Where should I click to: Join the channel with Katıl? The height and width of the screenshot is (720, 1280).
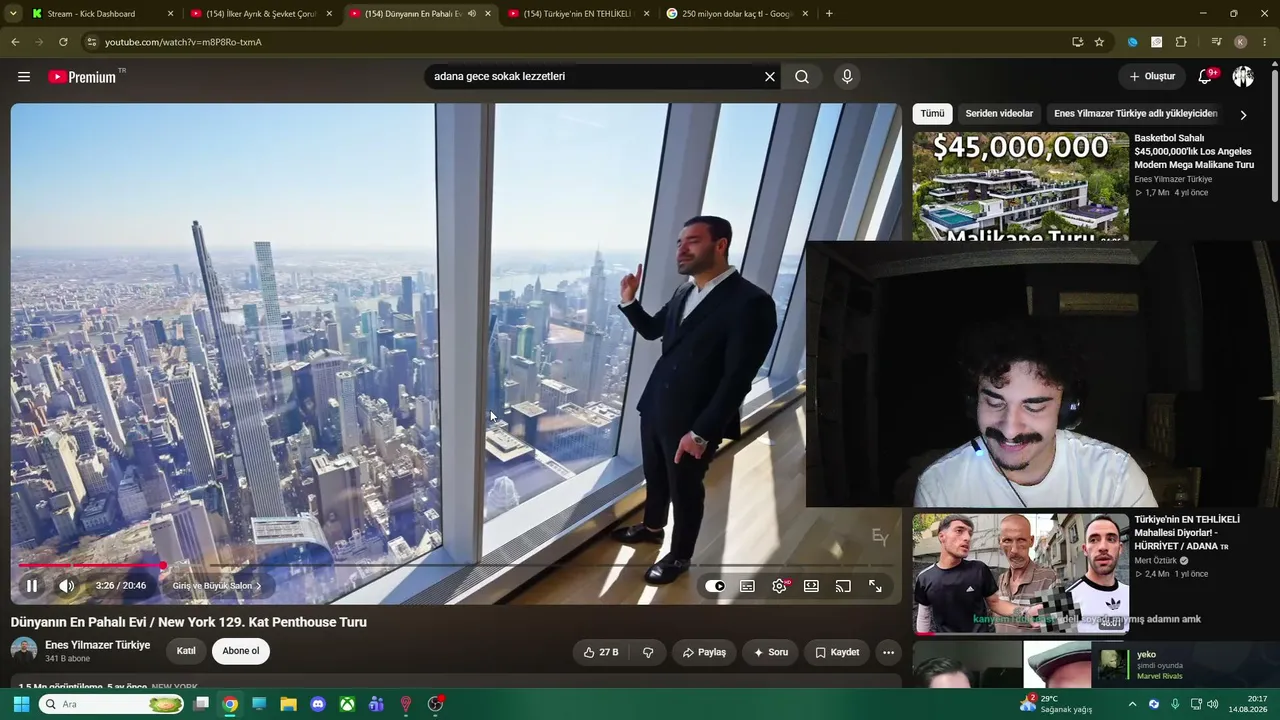[x=186, y=651]
